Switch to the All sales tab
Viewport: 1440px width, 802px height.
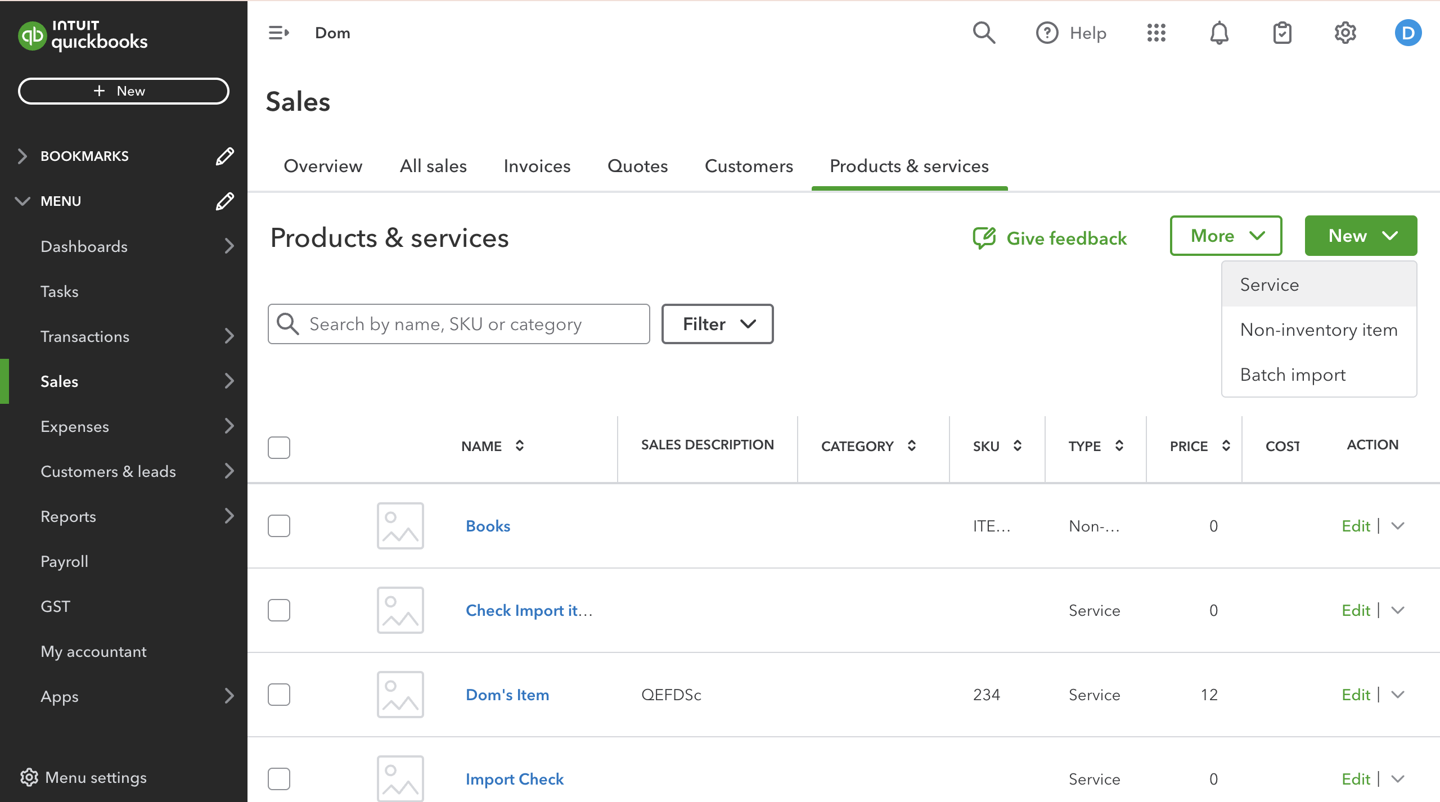point(433,166)
